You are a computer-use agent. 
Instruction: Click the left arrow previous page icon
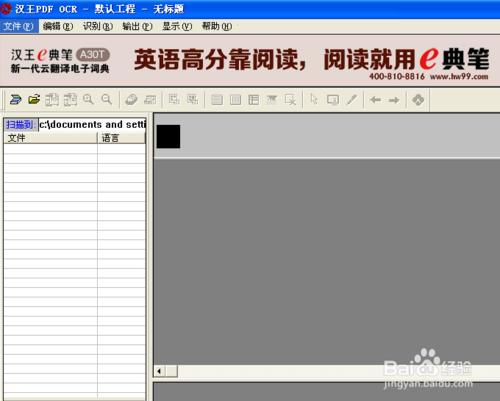[x=375, y=100]
